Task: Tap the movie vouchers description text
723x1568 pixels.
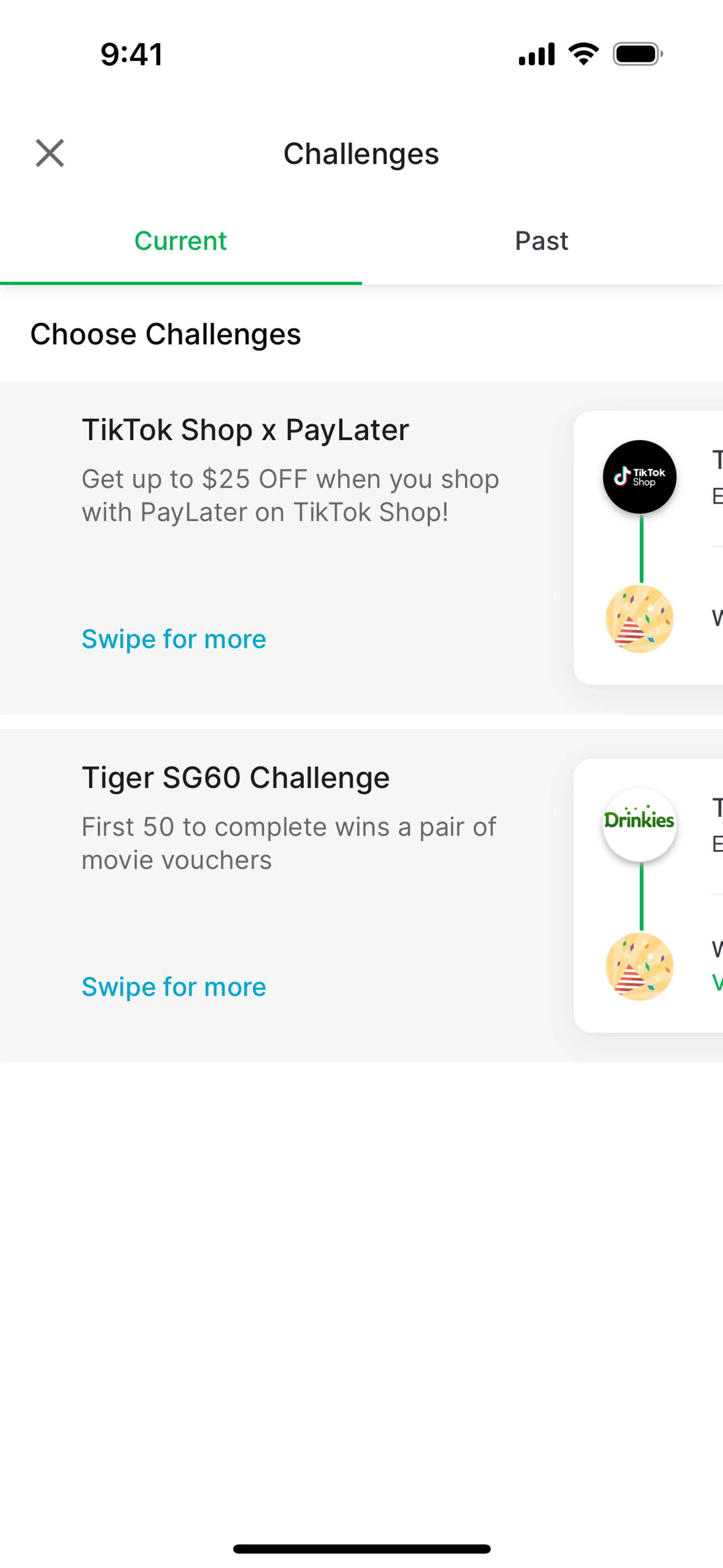Action: pyautogui.click(x=289, y=843)
